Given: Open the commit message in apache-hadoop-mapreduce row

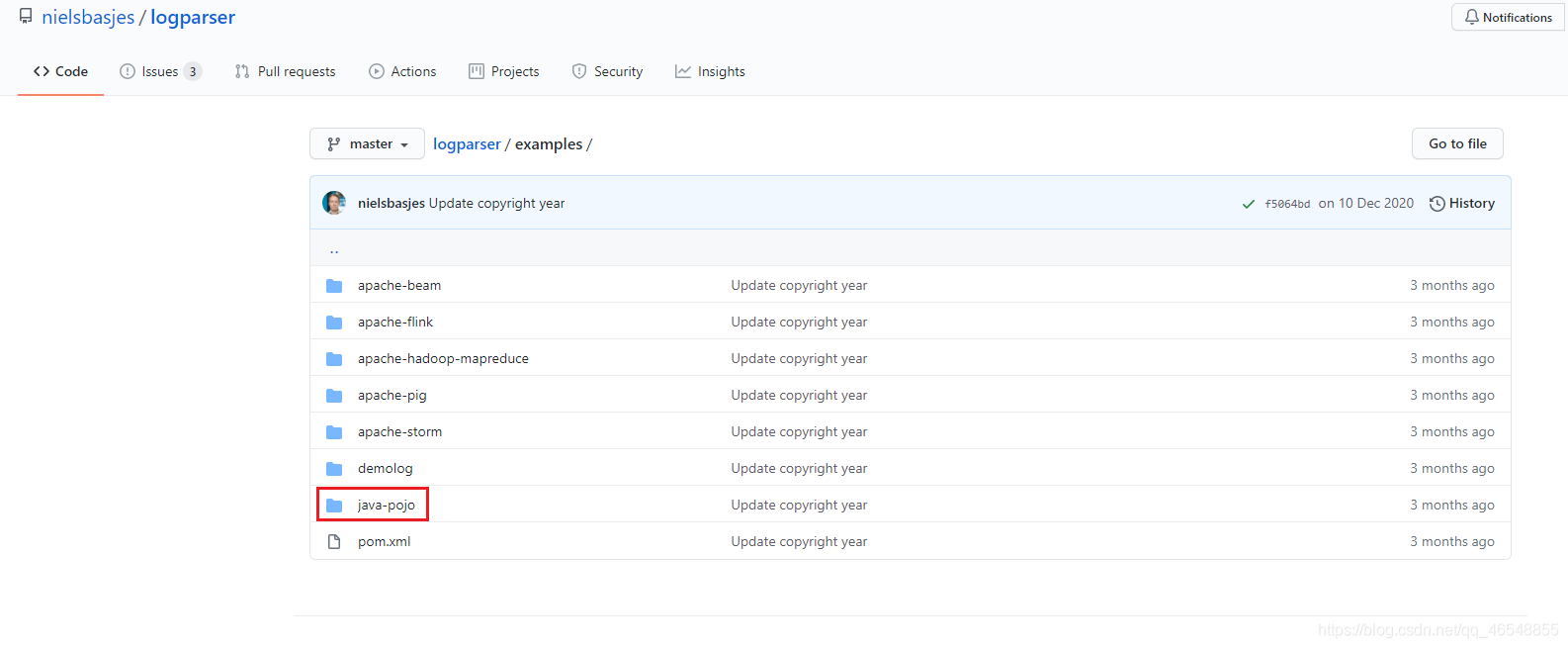Looking at the screenshot, I should tap(799, 358).
